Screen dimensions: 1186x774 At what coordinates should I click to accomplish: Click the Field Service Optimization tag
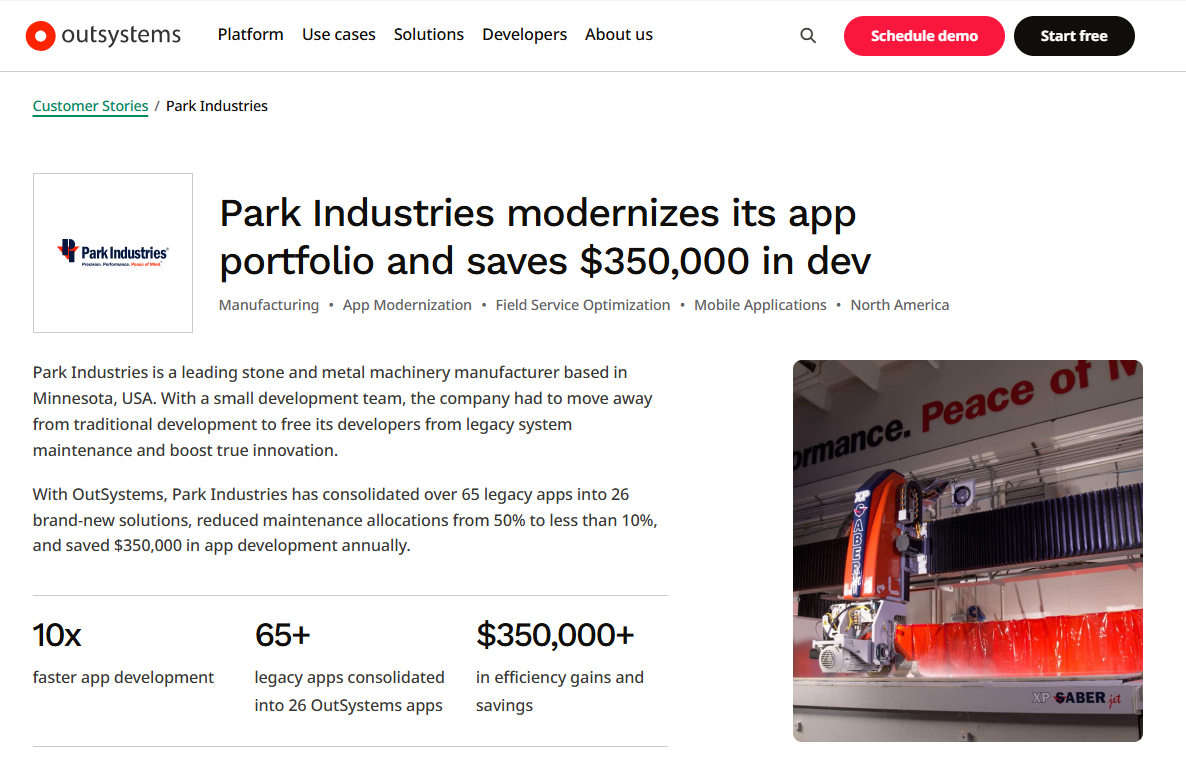(582, 305)
